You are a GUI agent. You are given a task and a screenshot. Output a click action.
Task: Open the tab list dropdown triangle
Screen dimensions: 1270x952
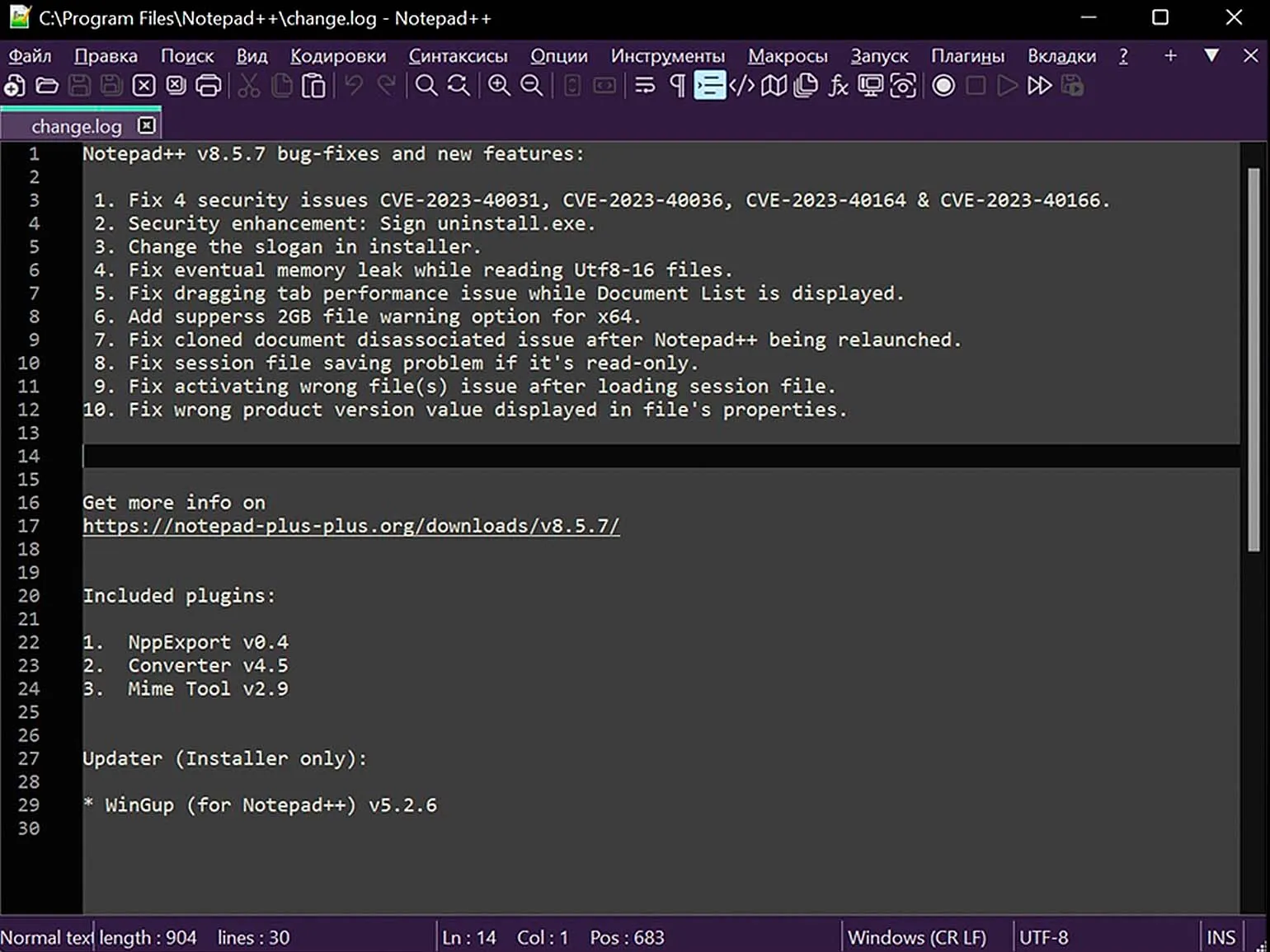tap(1211, 55)
